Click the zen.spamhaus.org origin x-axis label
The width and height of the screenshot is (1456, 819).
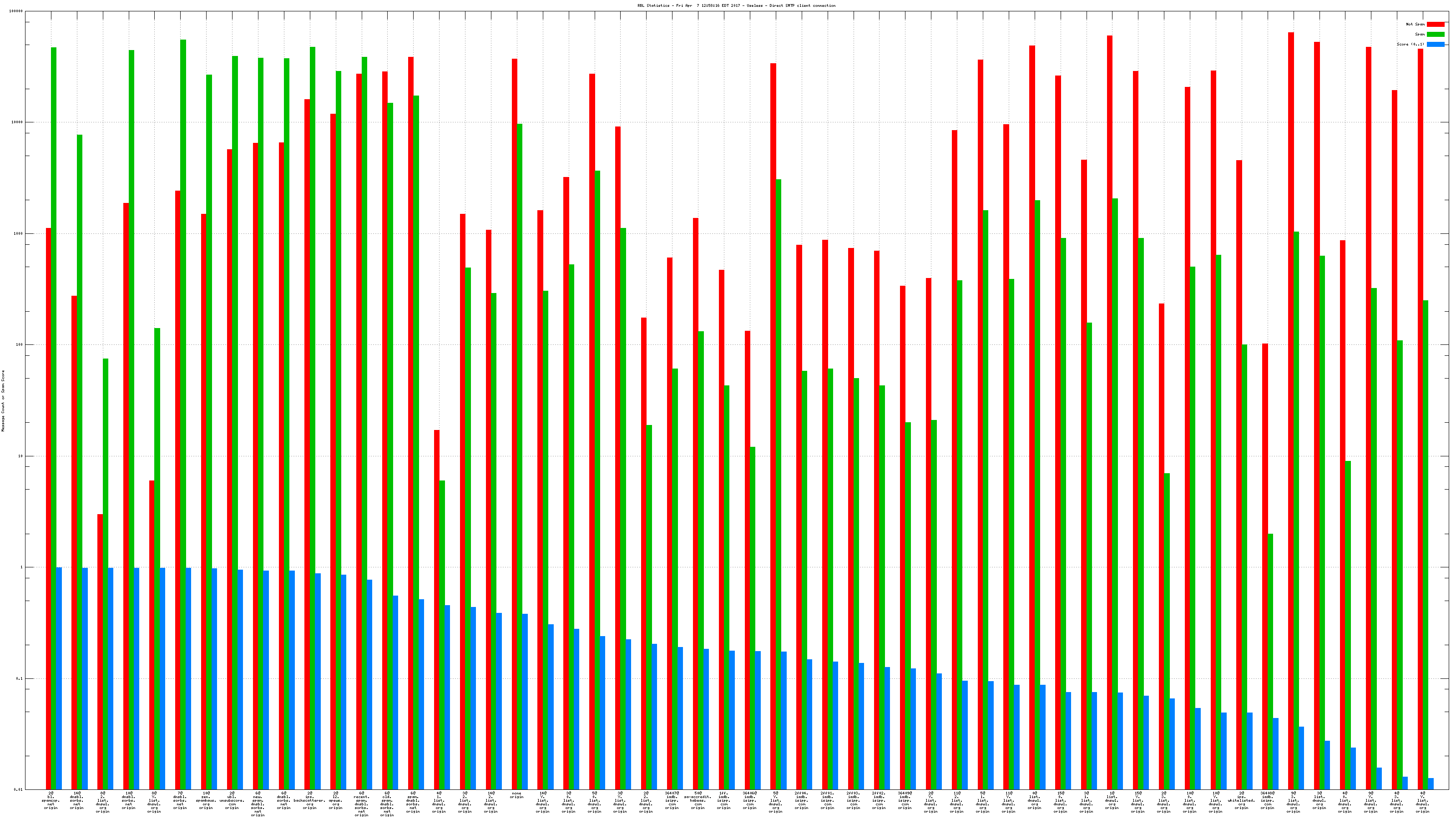click(x=206, y=801)
